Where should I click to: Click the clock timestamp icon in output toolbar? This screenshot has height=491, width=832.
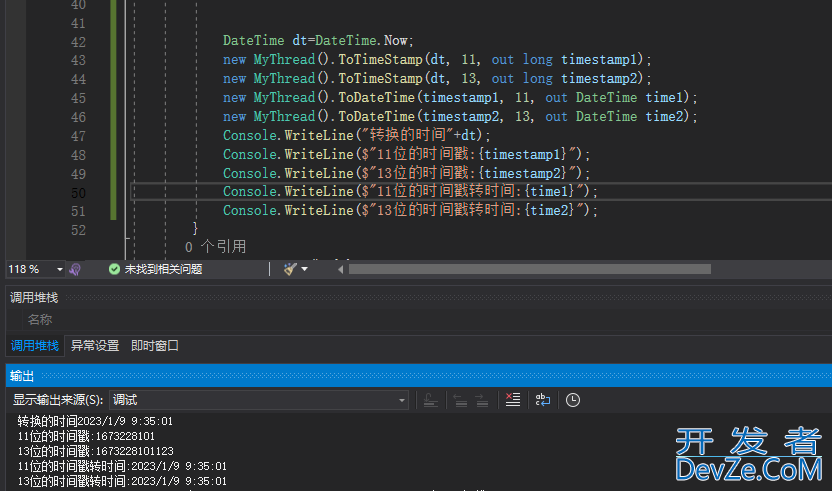(x=573, y=400)
